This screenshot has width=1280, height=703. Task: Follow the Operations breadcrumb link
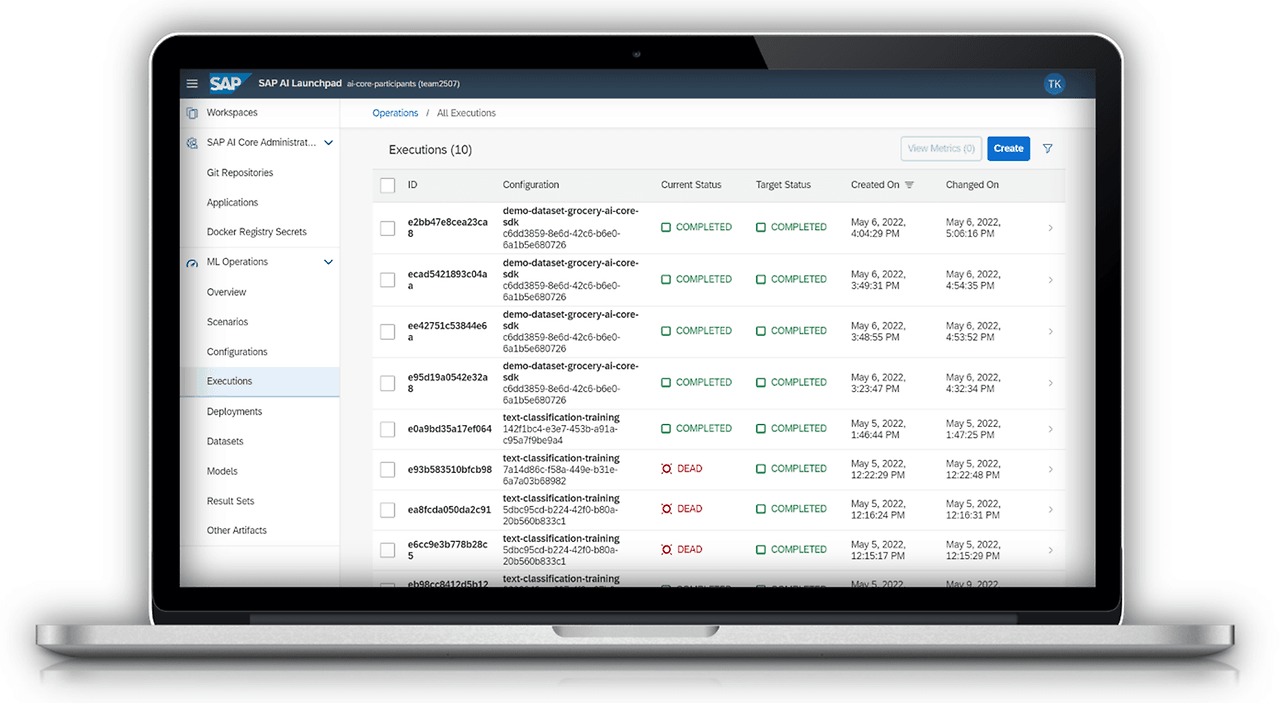[395, 113]
